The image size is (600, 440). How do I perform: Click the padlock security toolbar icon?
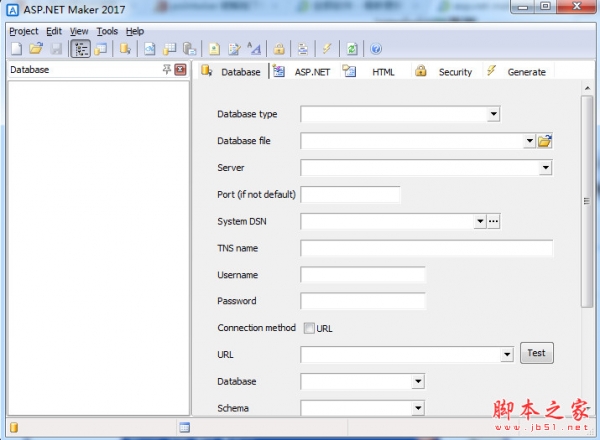point(279,49)
